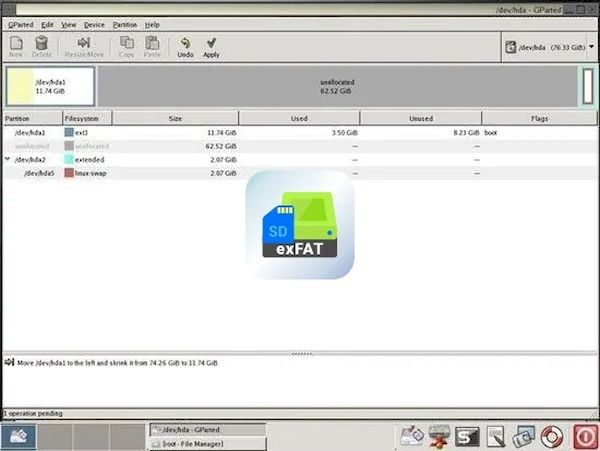This screenshot has height=451, width=600.
Task: Select the pending Move /dev/hda1 operation entry
Action: coord(117,363)
